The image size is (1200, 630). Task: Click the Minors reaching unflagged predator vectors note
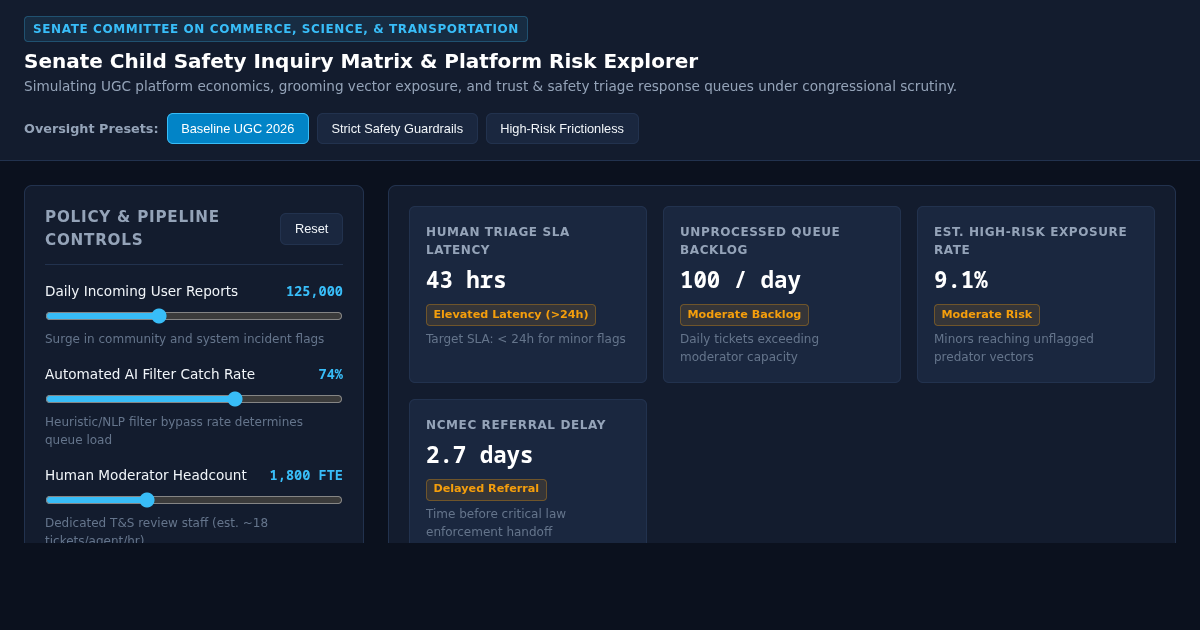[x=1014, y=348]
